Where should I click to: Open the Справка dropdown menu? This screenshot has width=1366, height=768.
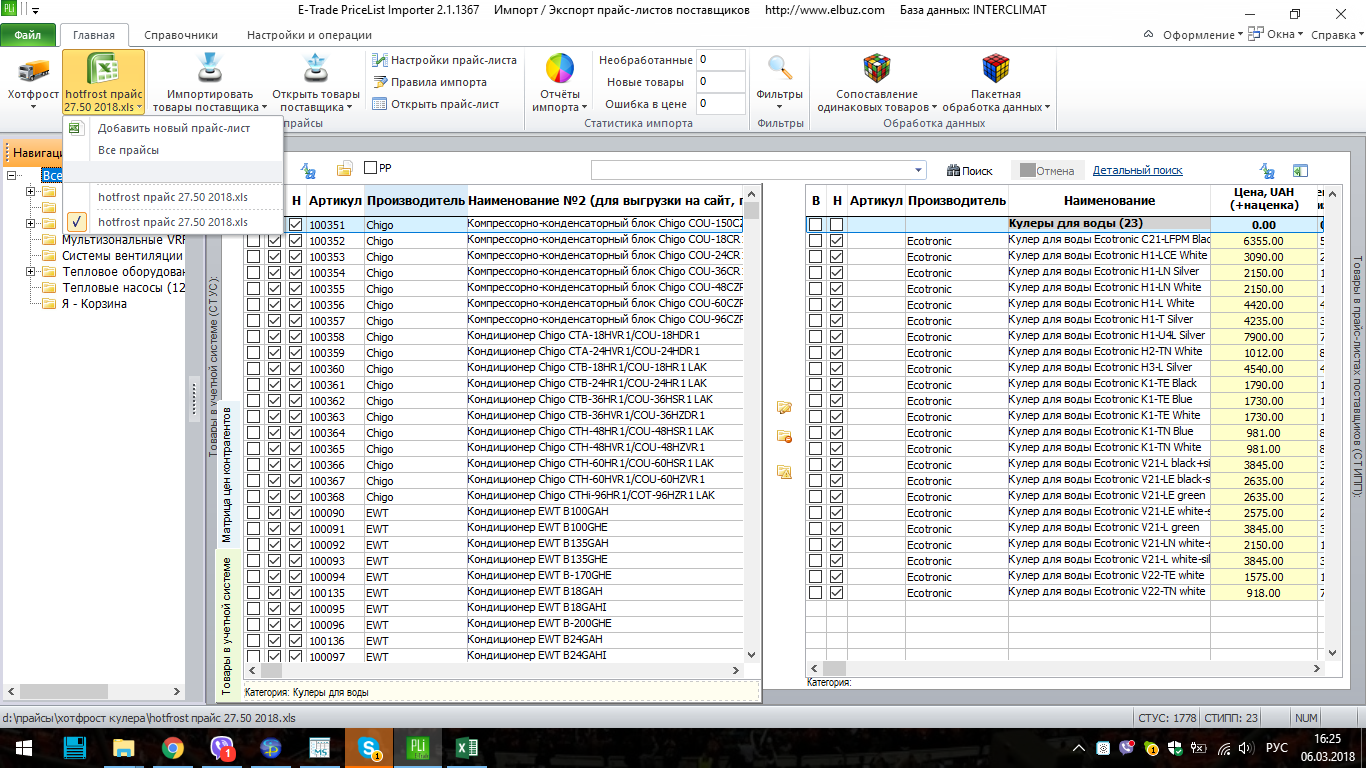click(x=1337, y=34)
